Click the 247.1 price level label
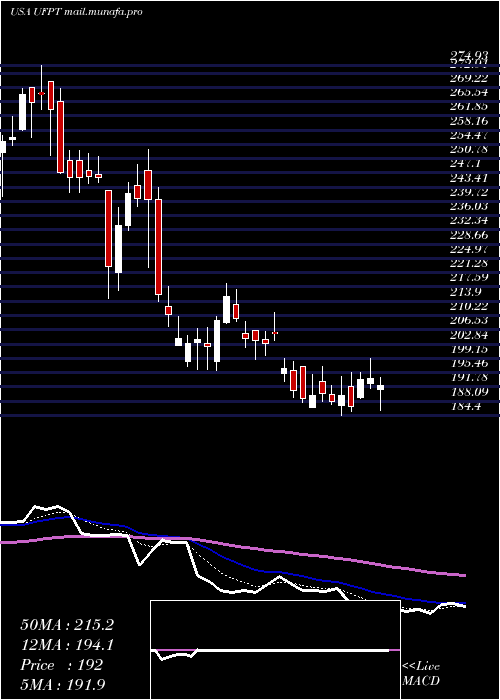Screen dimensions: 500x700 (466, 164)
